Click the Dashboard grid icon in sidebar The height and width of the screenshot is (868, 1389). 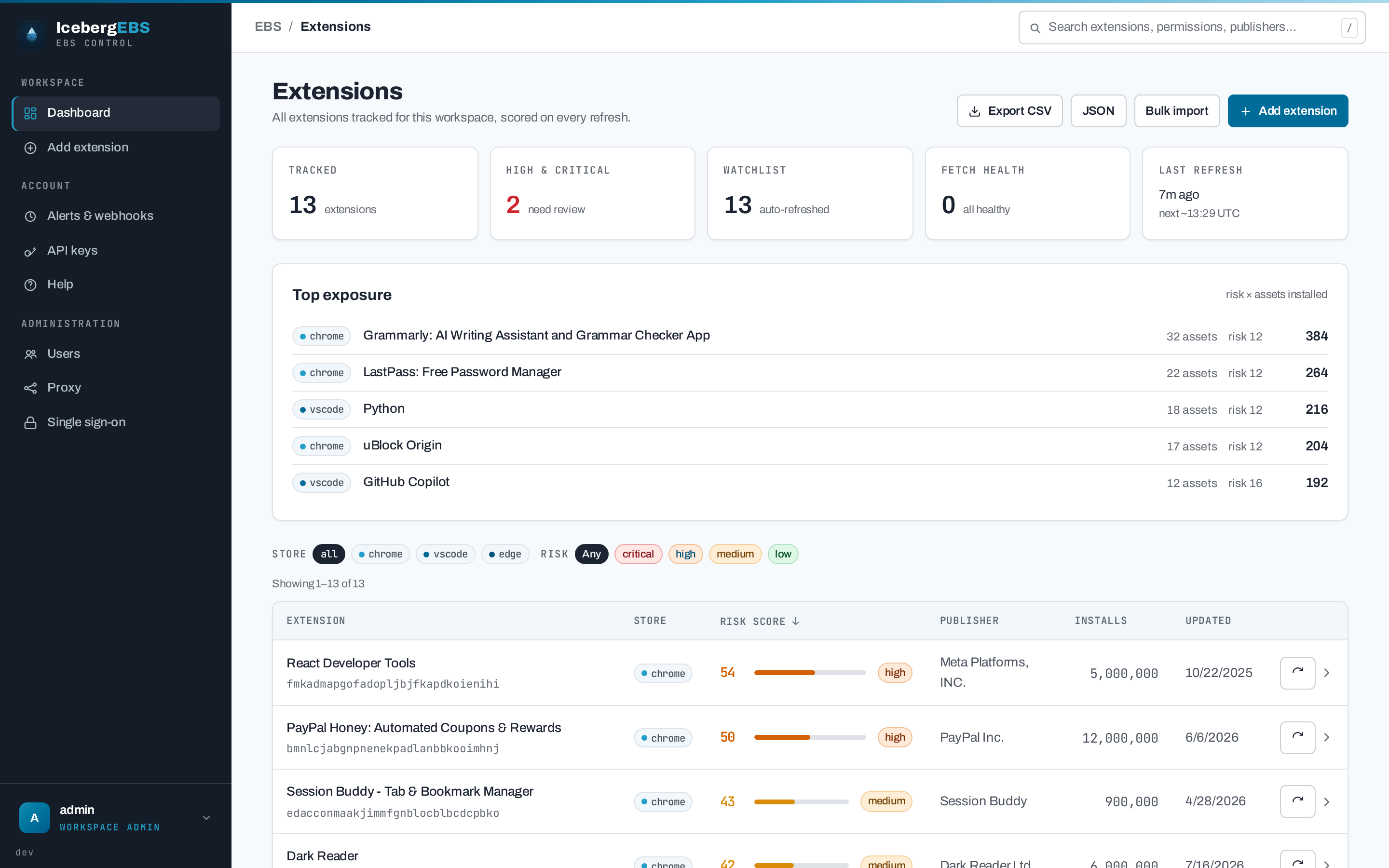[x=30, y=113]
